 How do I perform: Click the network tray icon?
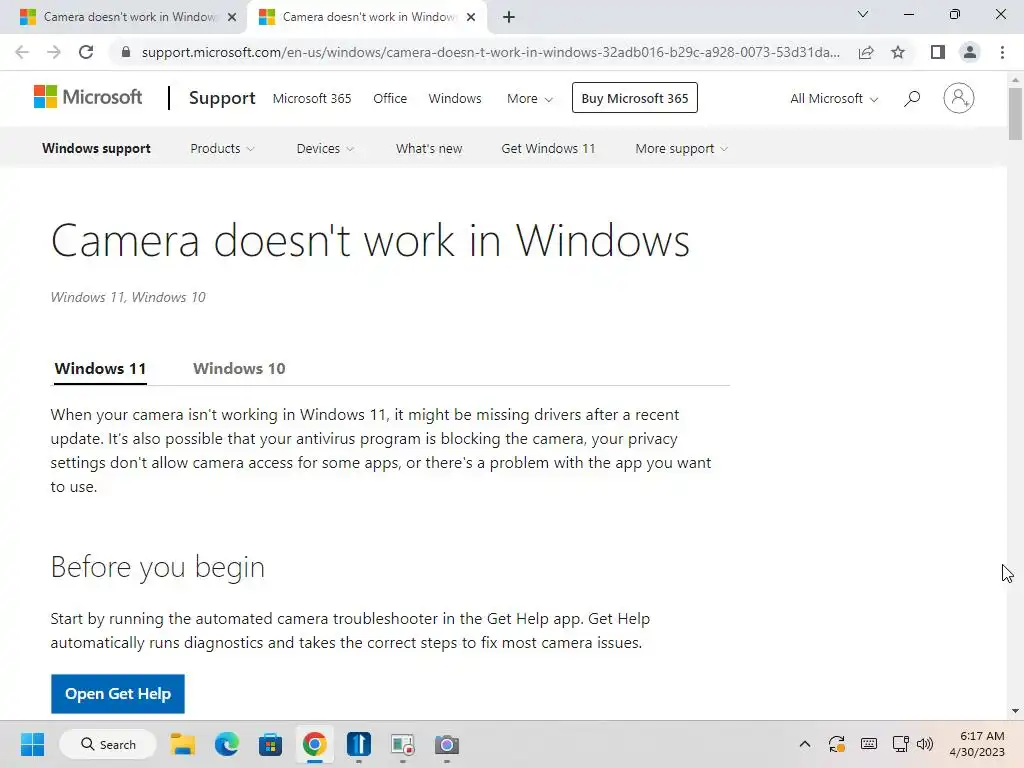[901, 744]
